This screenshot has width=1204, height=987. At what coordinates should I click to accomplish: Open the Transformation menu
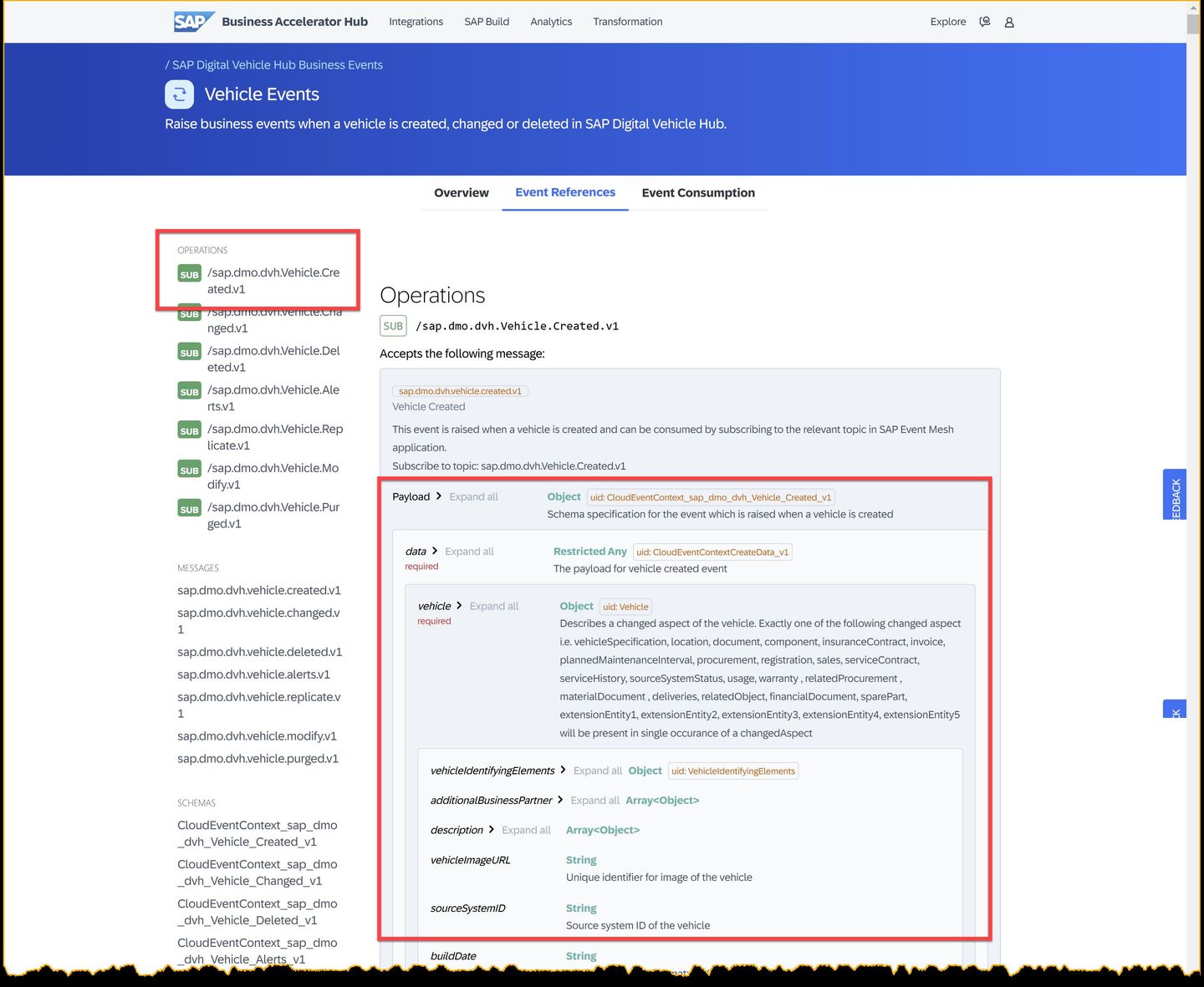628,22
